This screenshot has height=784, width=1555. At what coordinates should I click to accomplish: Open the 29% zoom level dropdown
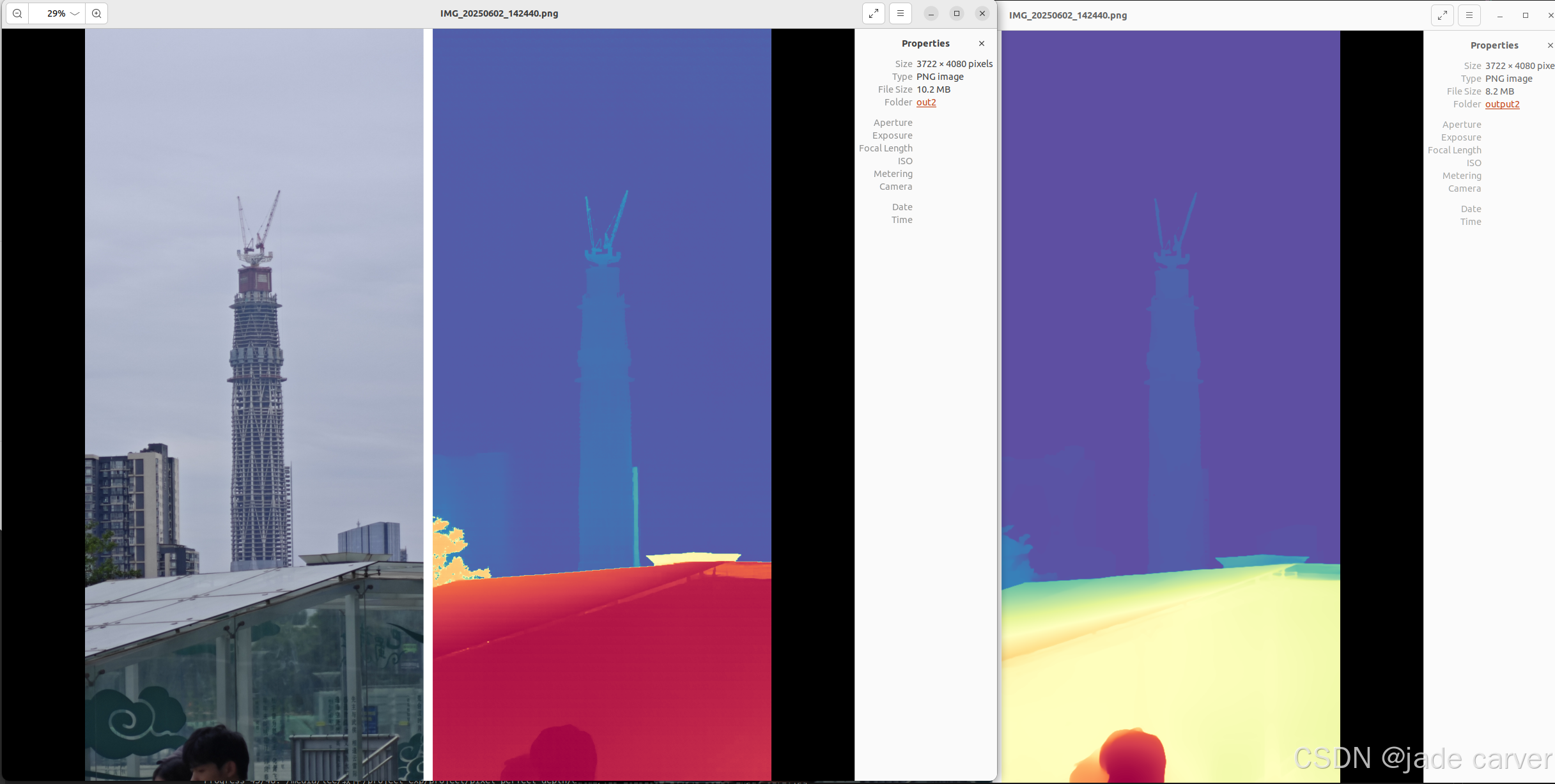[x=75, y=13]
